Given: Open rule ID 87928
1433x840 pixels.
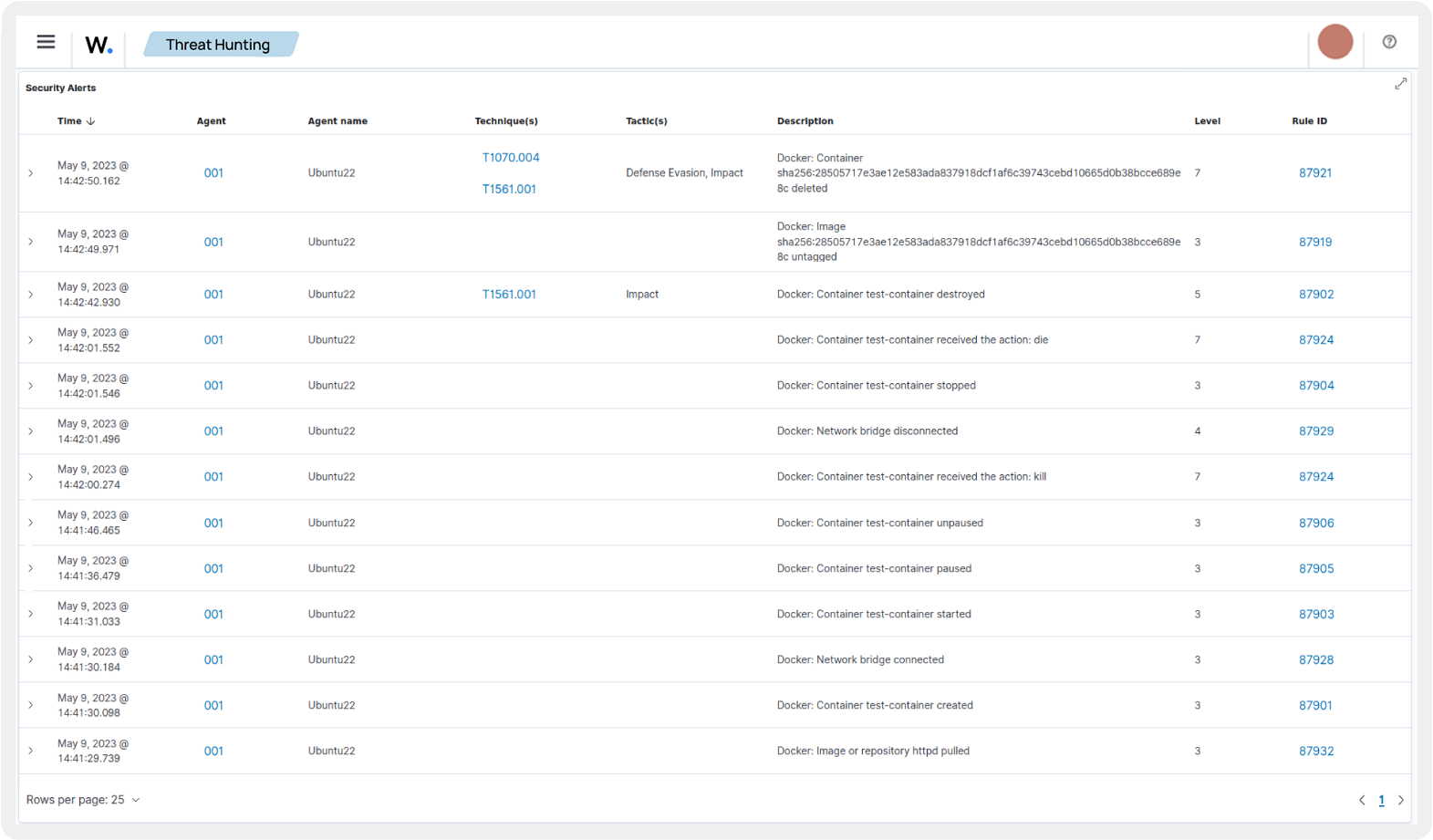Looking at the screenshot, I should [1316, 659].
